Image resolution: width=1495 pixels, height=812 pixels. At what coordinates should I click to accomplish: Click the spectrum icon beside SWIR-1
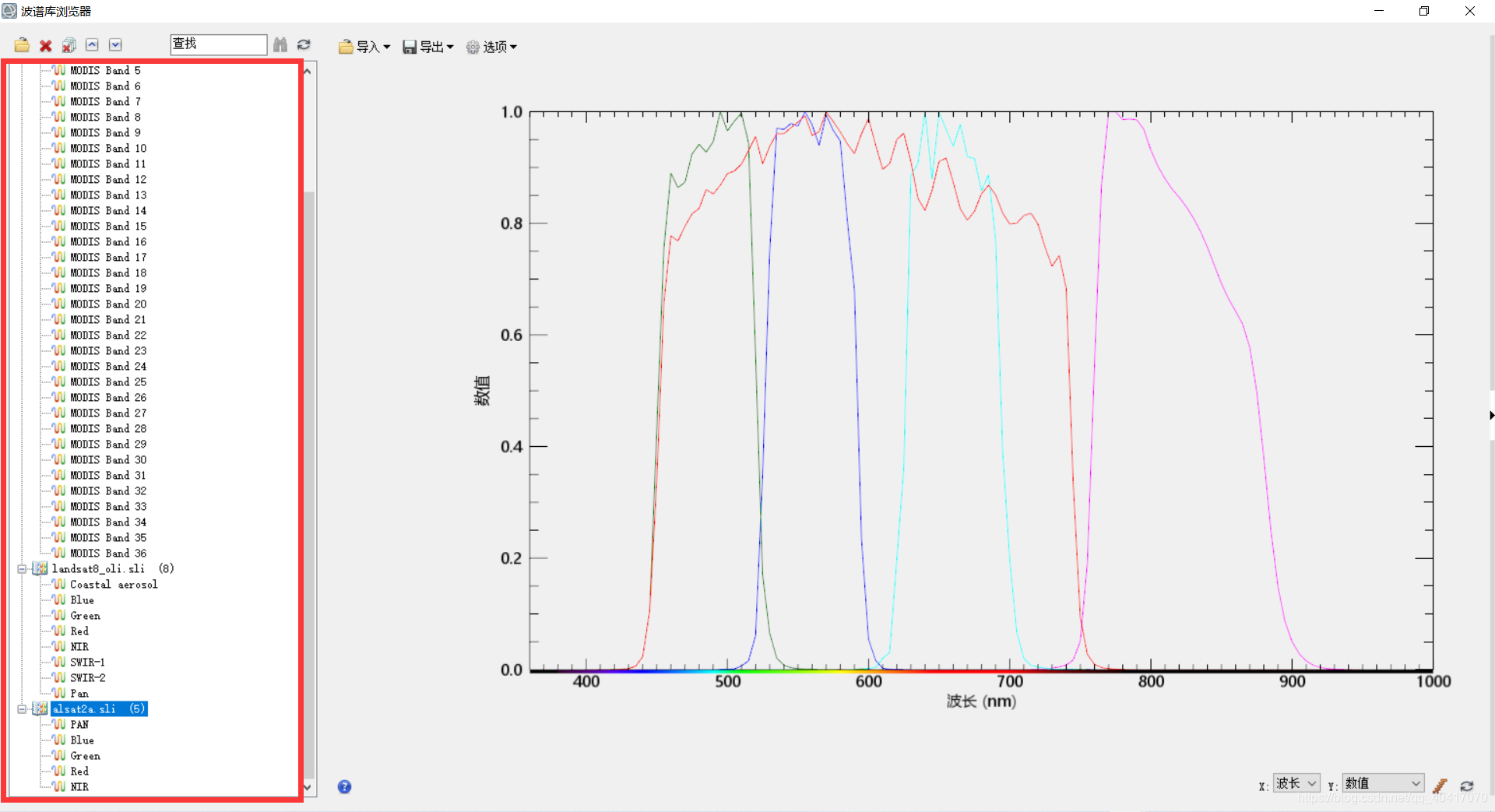pyautogui.click(x=59, y=662)
